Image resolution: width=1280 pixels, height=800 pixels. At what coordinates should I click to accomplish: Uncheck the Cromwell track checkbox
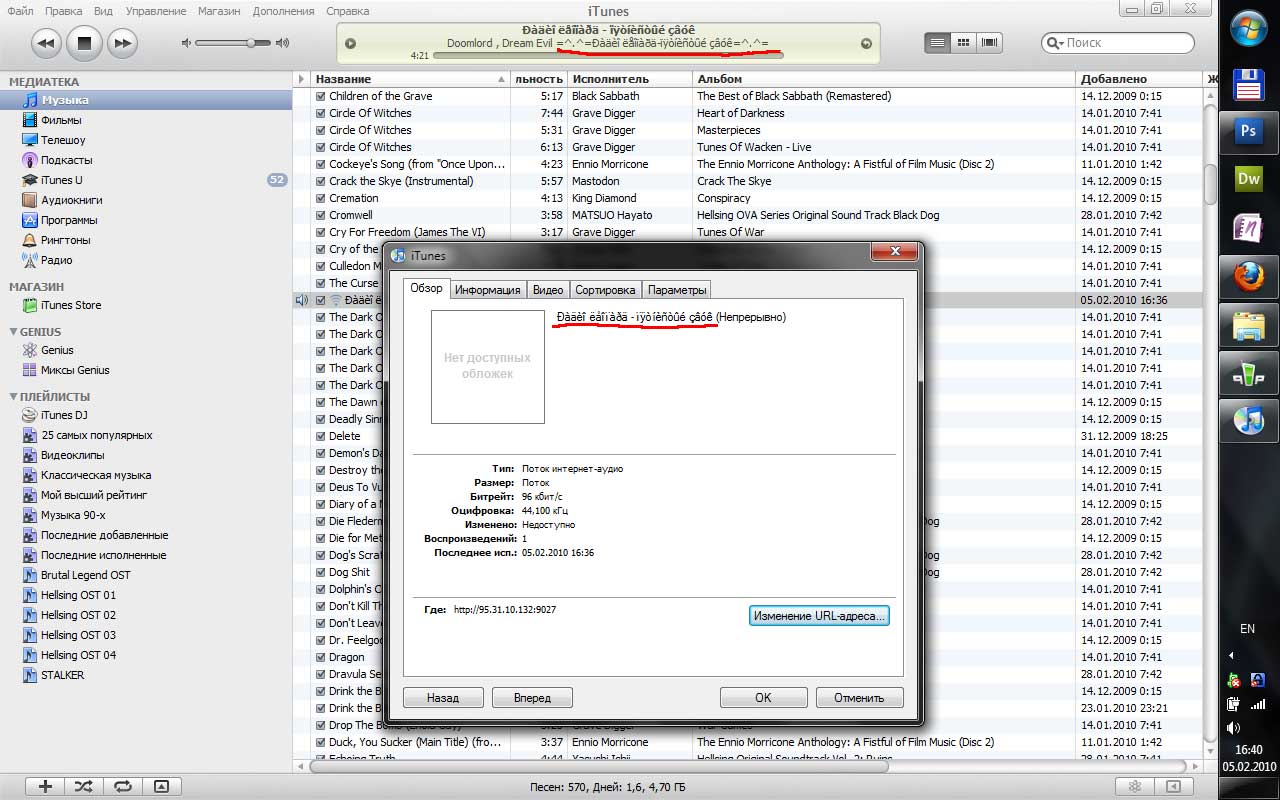pyautogui.click(x=321, y=215)
